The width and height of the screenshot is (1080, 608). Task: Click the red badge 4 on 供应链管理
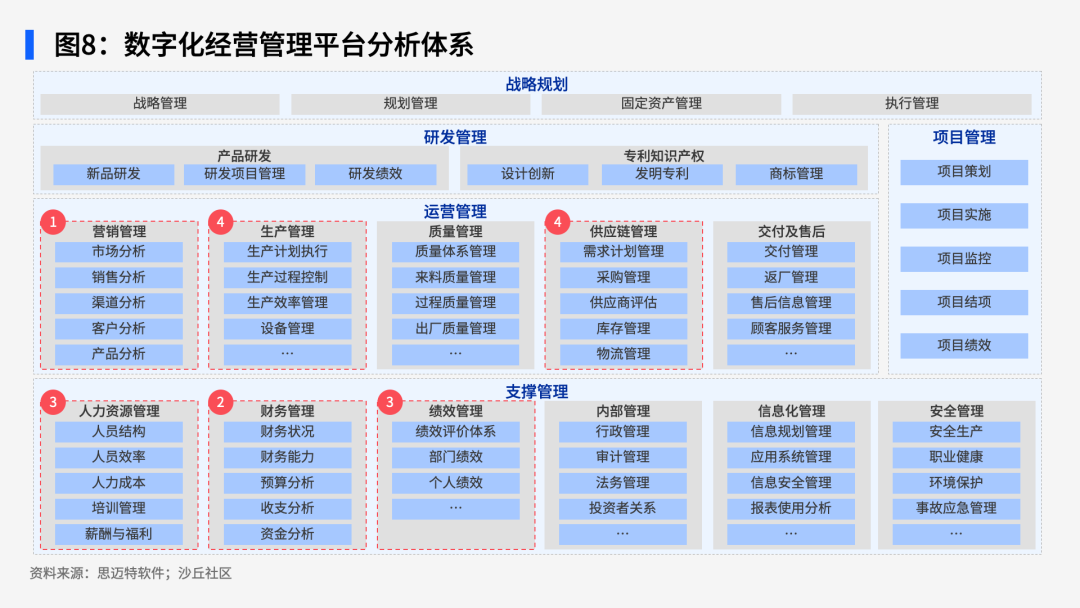coord(556,221)
